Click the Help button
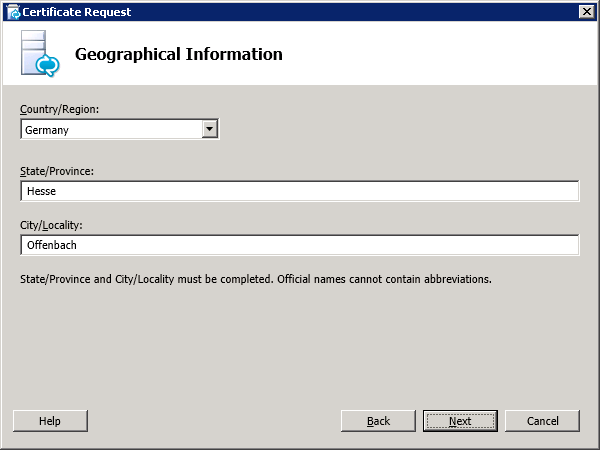The height and width of the screenshot is (450, 600). pyautogui.click(x=51, y=421)
